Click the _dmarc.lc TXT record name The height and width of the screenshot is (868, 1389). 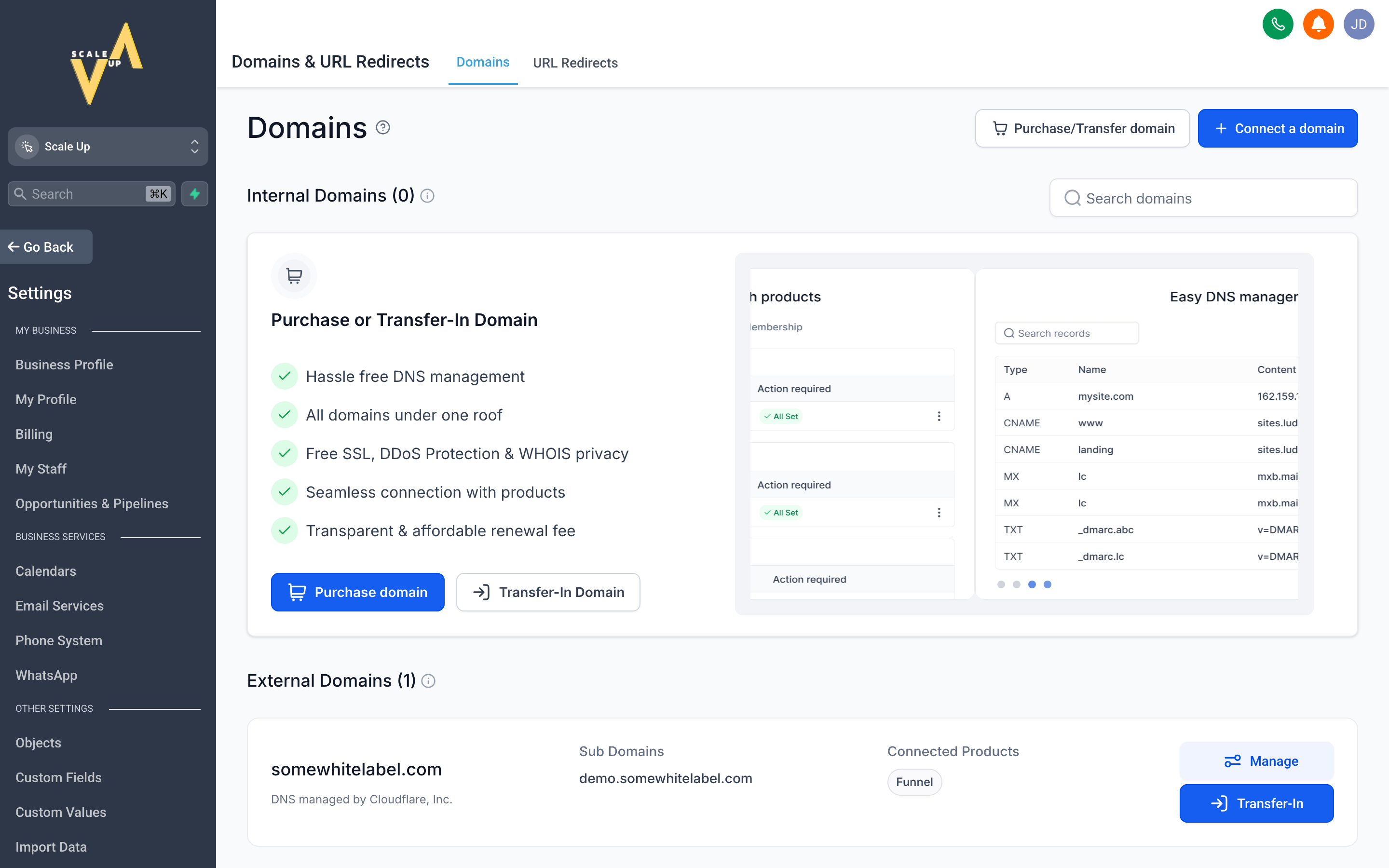click(1101, 556)
